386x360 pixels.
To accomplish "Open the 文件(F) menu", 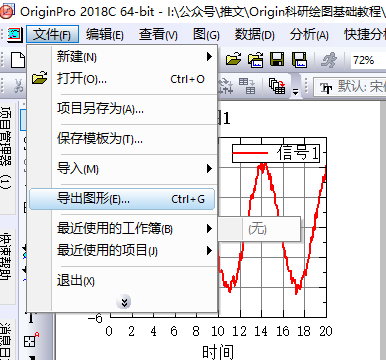I will click(x=52, y=34).
